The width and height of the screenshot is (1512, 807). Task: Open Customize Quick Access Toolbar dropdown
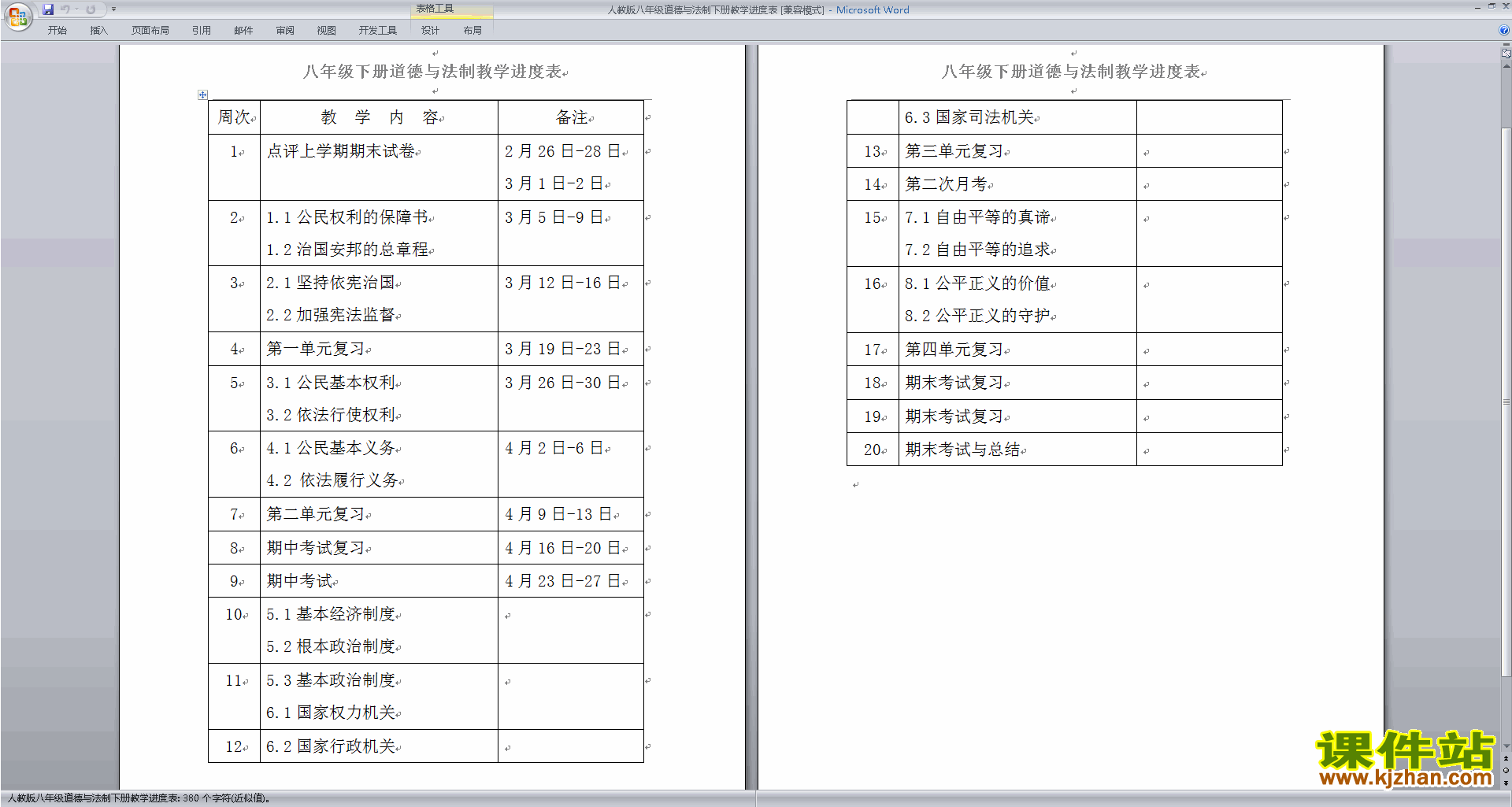click(114, 9)
